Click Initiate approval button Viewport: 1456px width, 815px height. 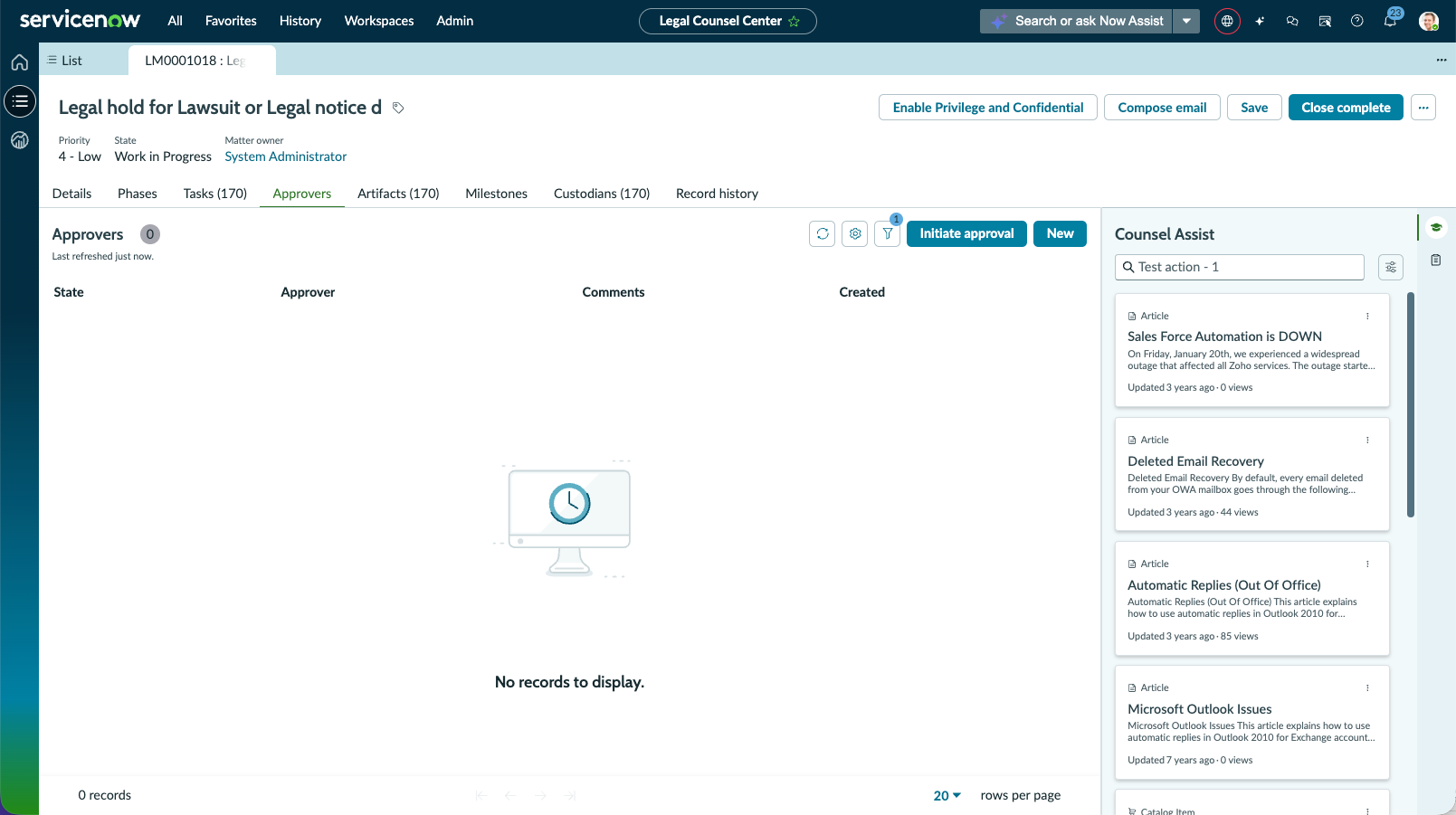966,233
